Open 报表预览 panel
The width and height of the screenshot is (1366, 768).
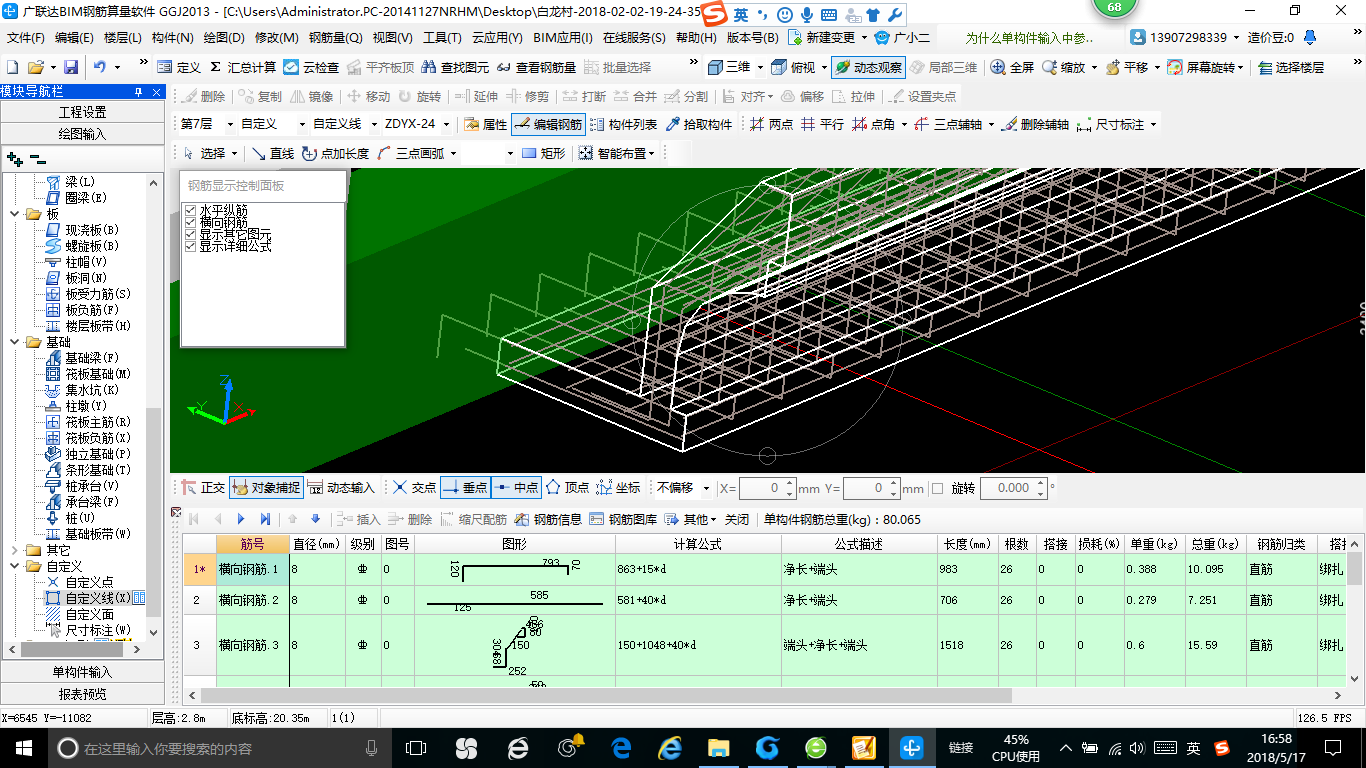[82, 693]
